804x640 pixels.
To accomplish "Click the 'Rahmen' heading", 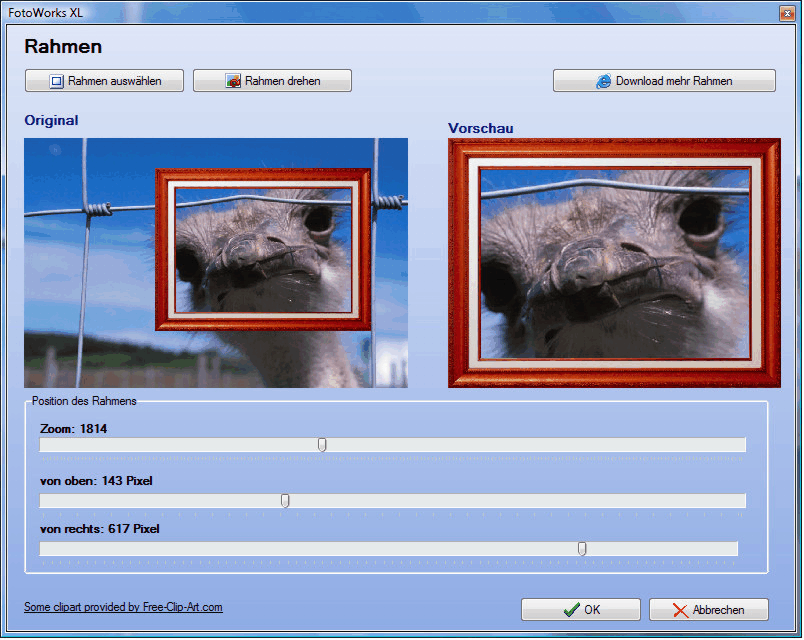I will click(63, 47).
